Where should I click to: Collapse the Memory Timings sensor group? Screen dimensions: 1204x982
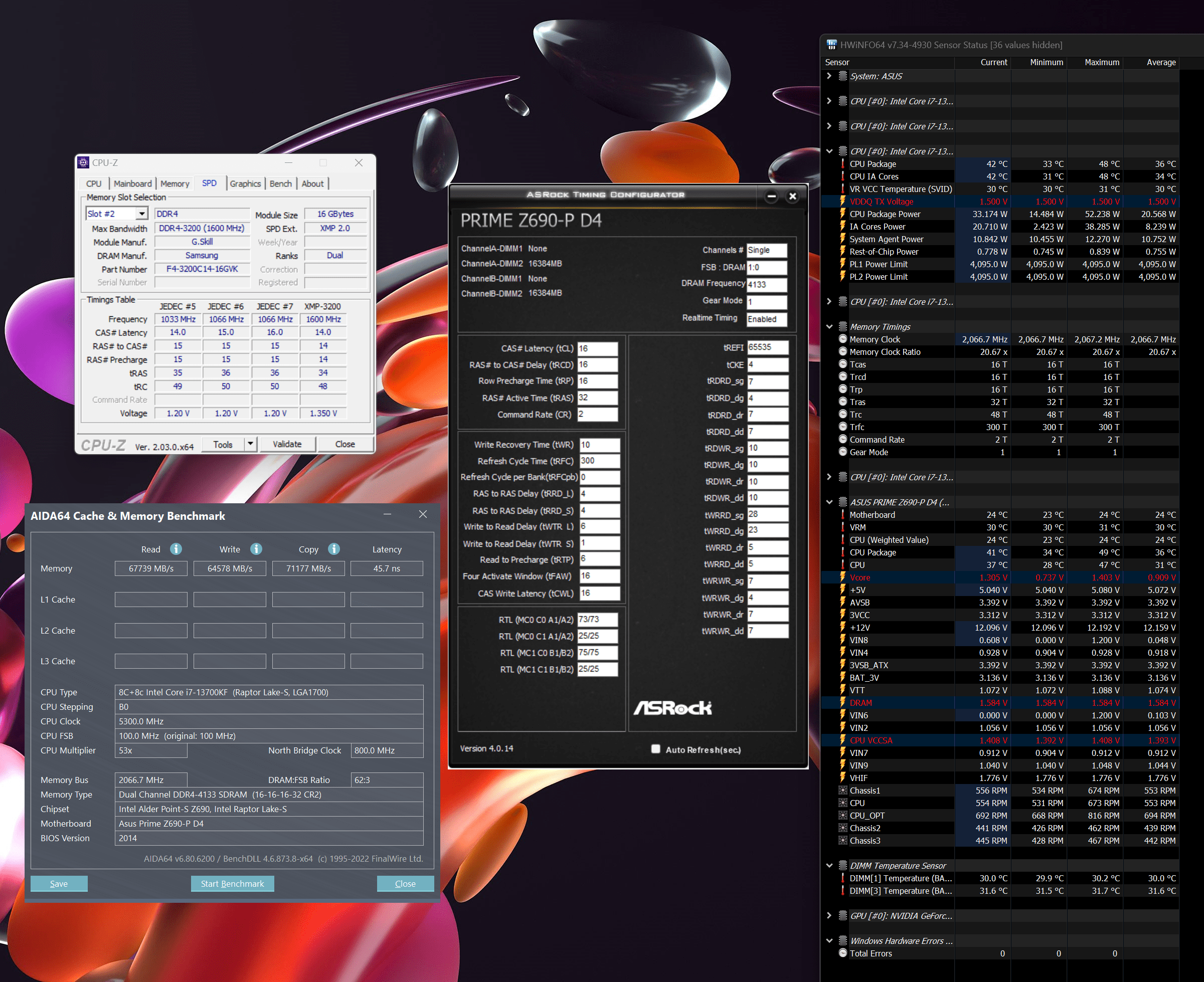829,327
